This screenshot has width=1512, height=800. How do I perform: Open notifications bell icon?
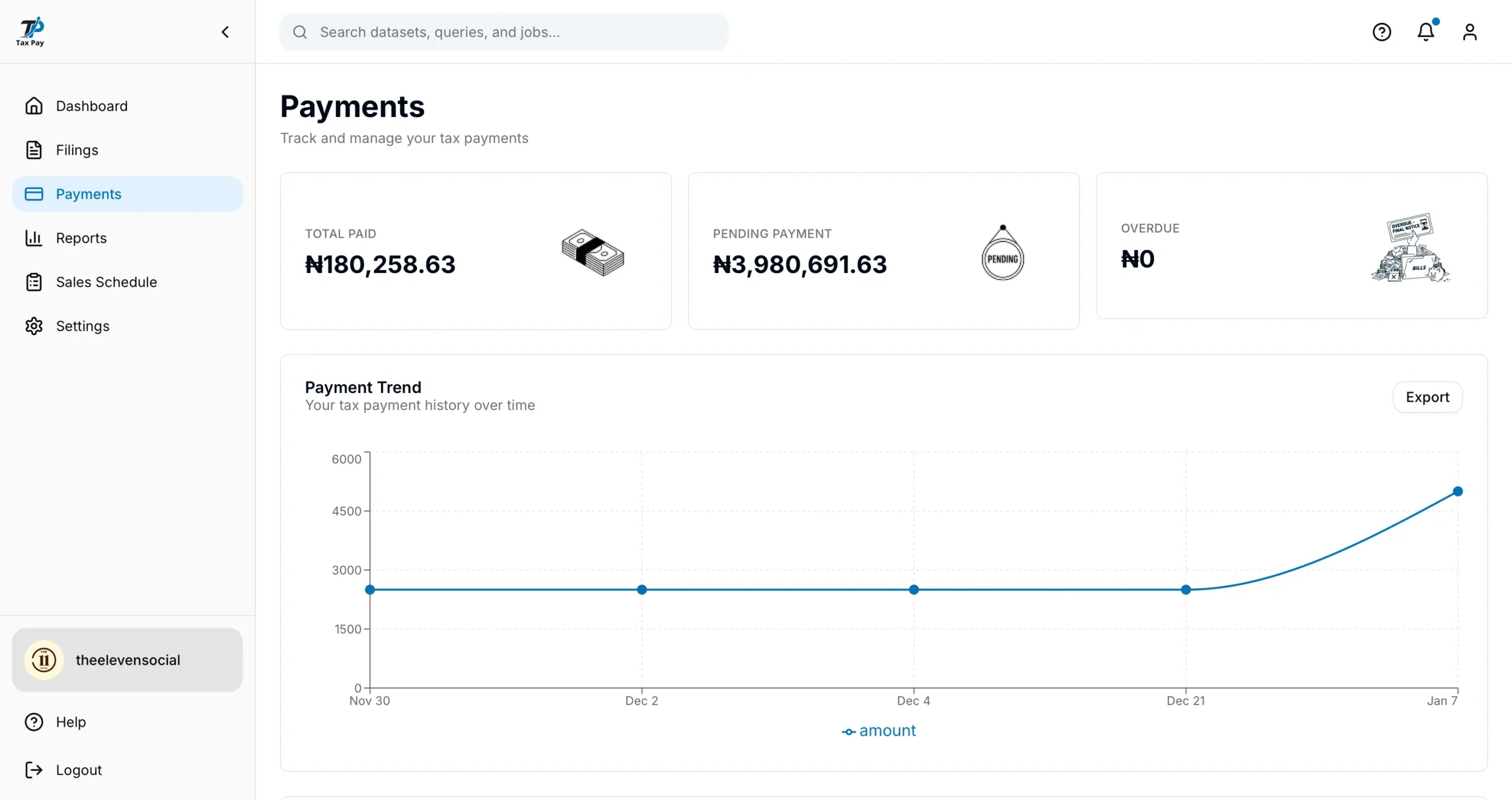tap(1426, 32)
